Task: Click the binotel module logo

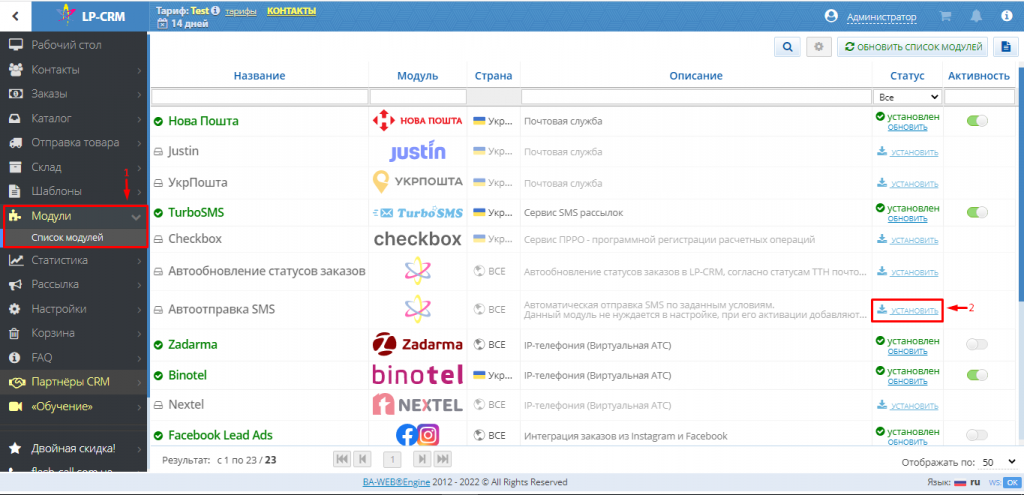Action: pos(417,375)
